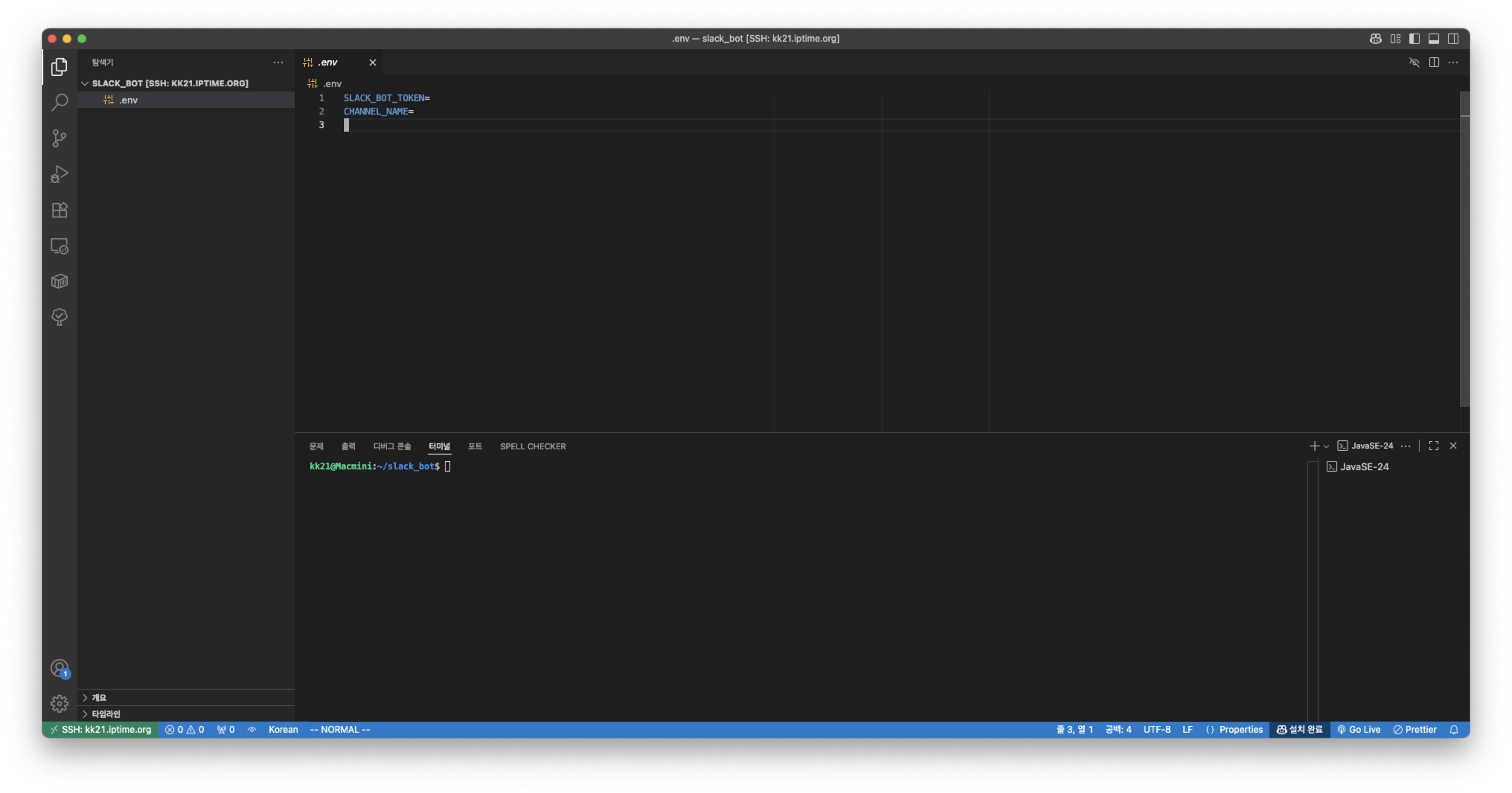Collapse the SLACK_BOT folder tree
This screenshot has height=793, width=1512.
(85, 83)
